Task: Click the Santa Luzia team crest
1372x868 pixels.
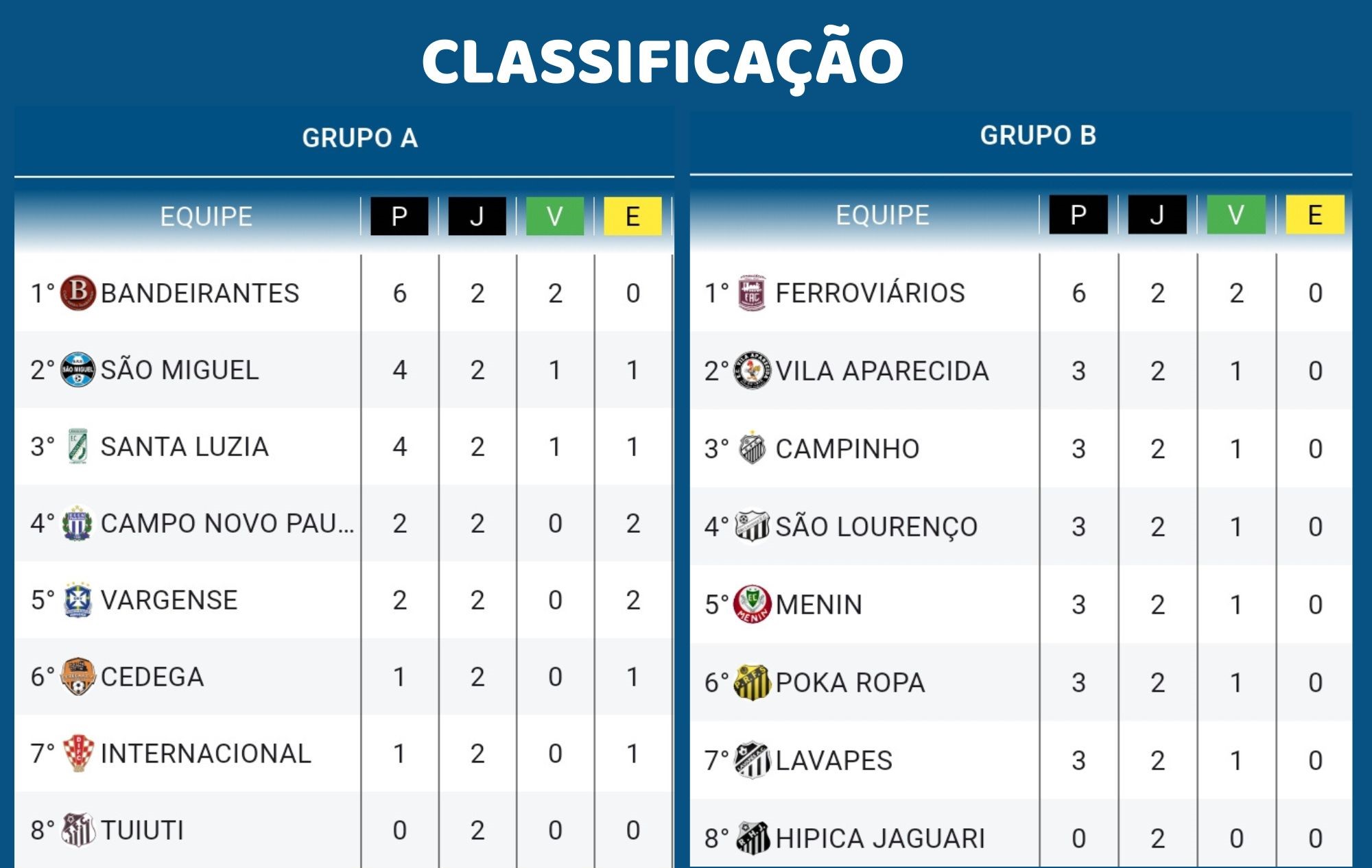Action: tap(78, 446)
